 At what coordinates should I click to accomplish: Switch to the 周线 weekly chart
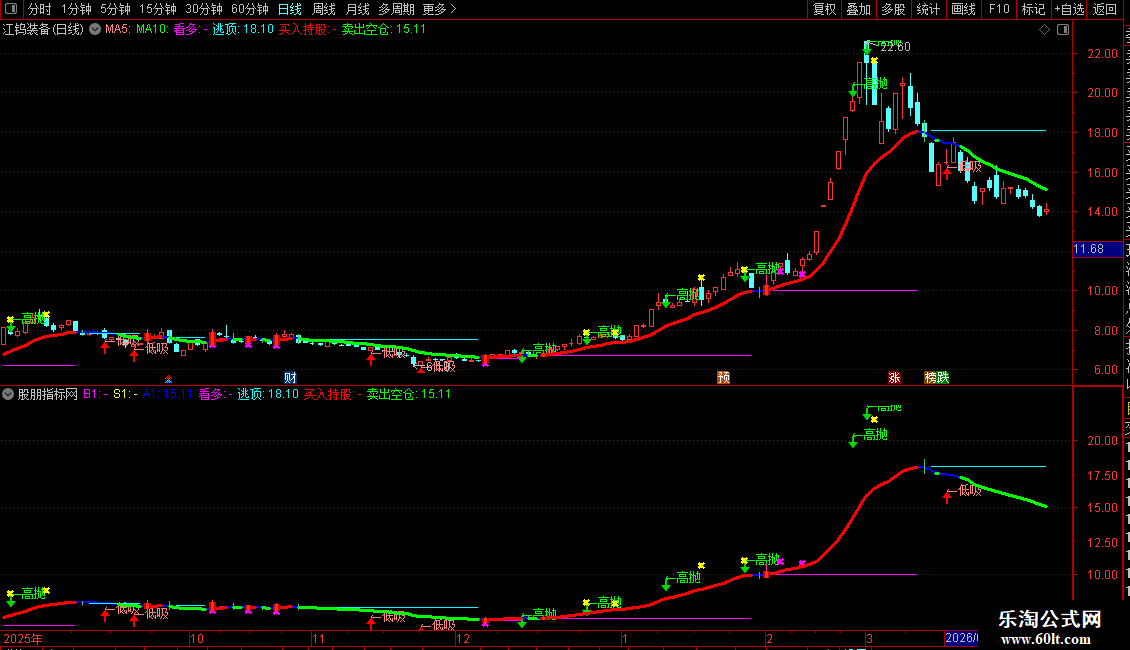coord(324,9)
